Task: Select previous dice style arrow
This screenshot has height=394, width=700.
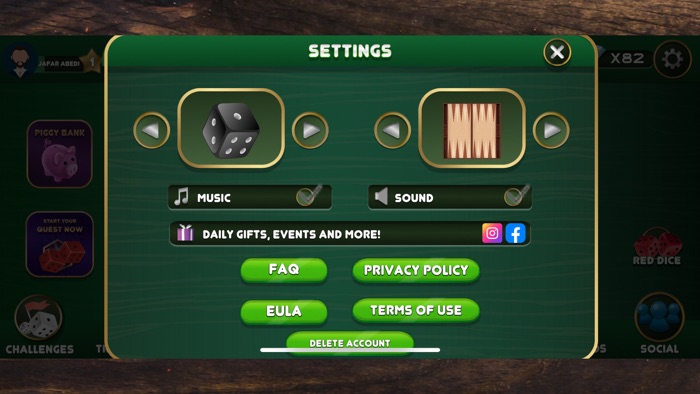Action: point(151,130)
